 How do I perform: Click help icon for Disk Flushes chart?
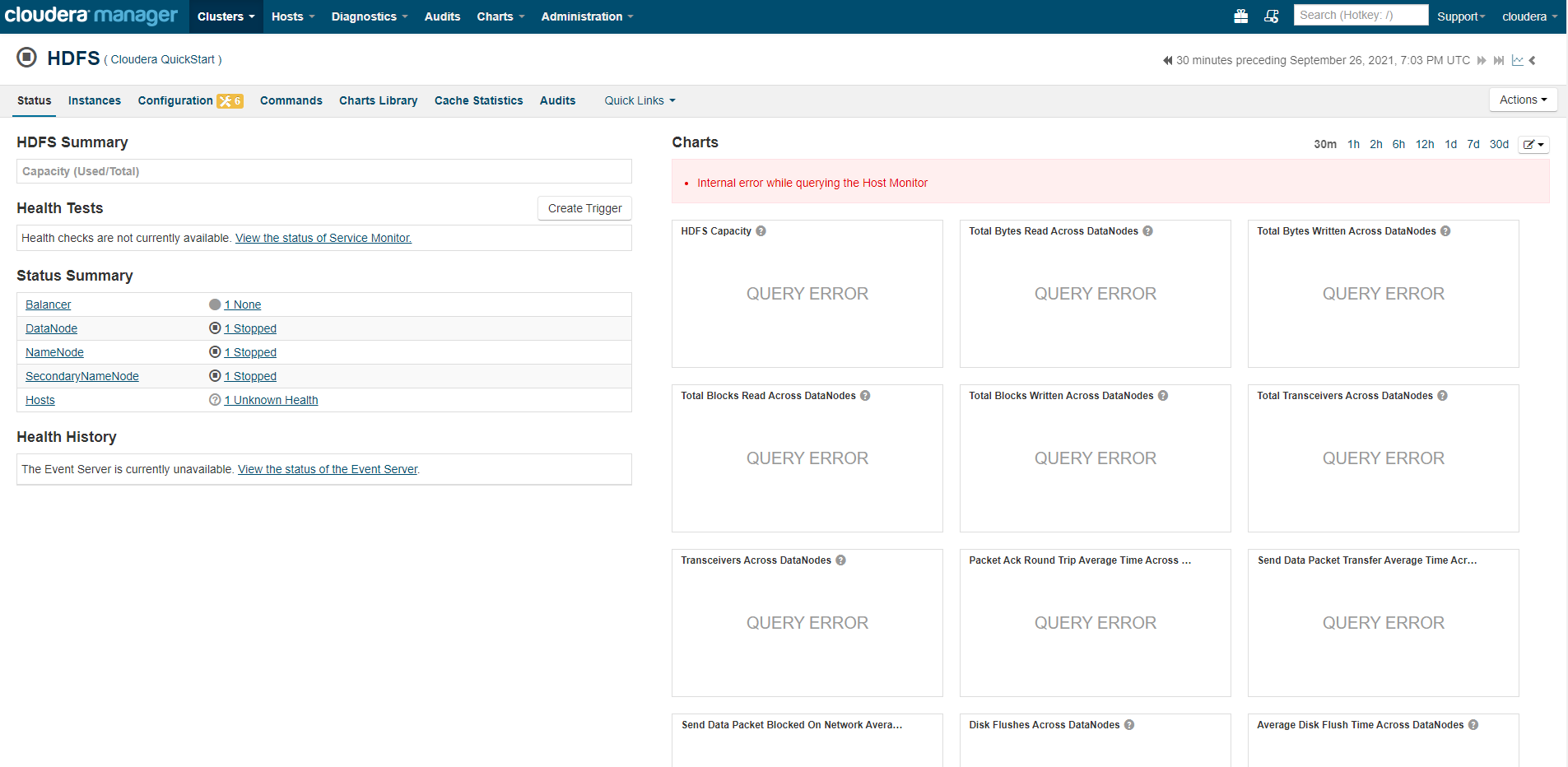(x=1129, y=725)
